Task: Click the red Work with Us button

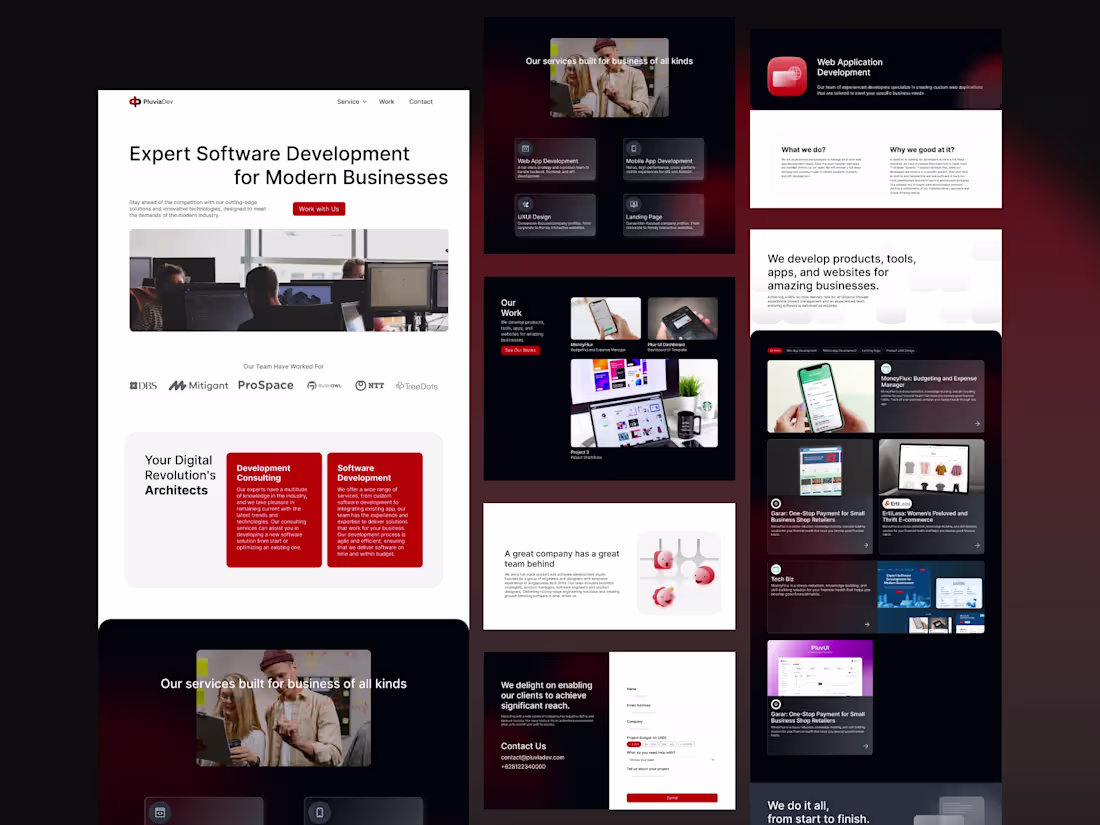Action: 319,209
